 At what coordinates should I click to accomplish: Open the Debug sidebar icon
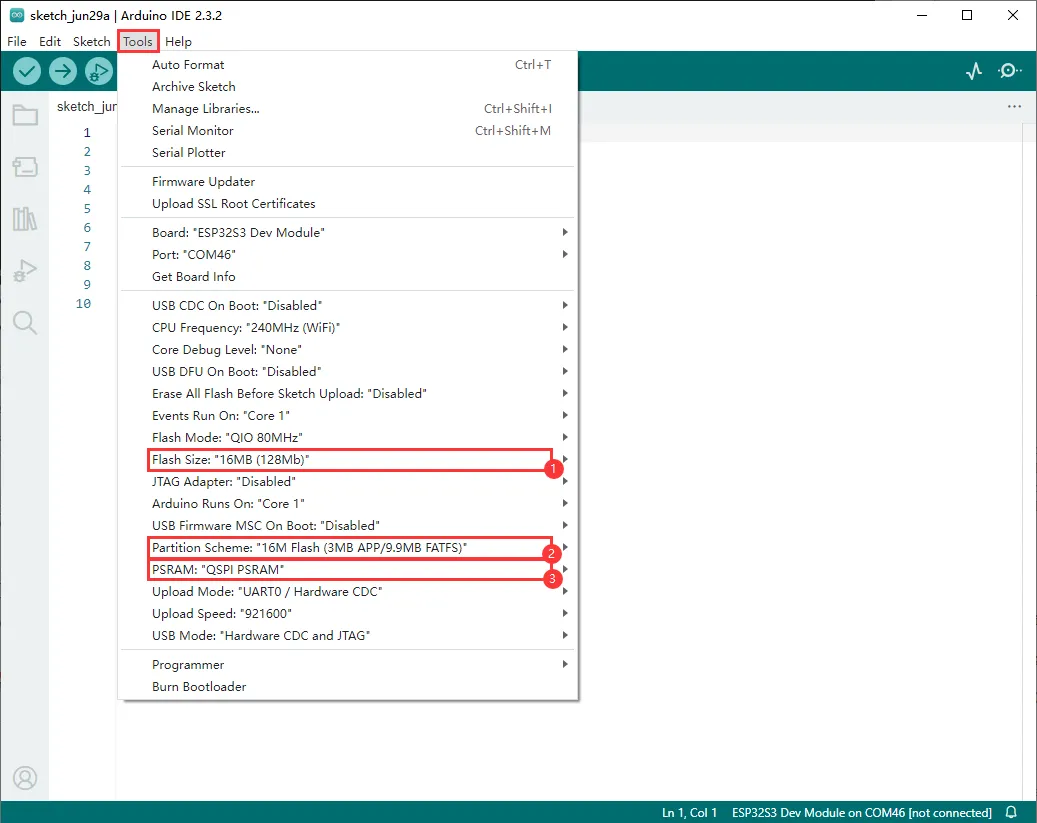[x=25, y=271]
